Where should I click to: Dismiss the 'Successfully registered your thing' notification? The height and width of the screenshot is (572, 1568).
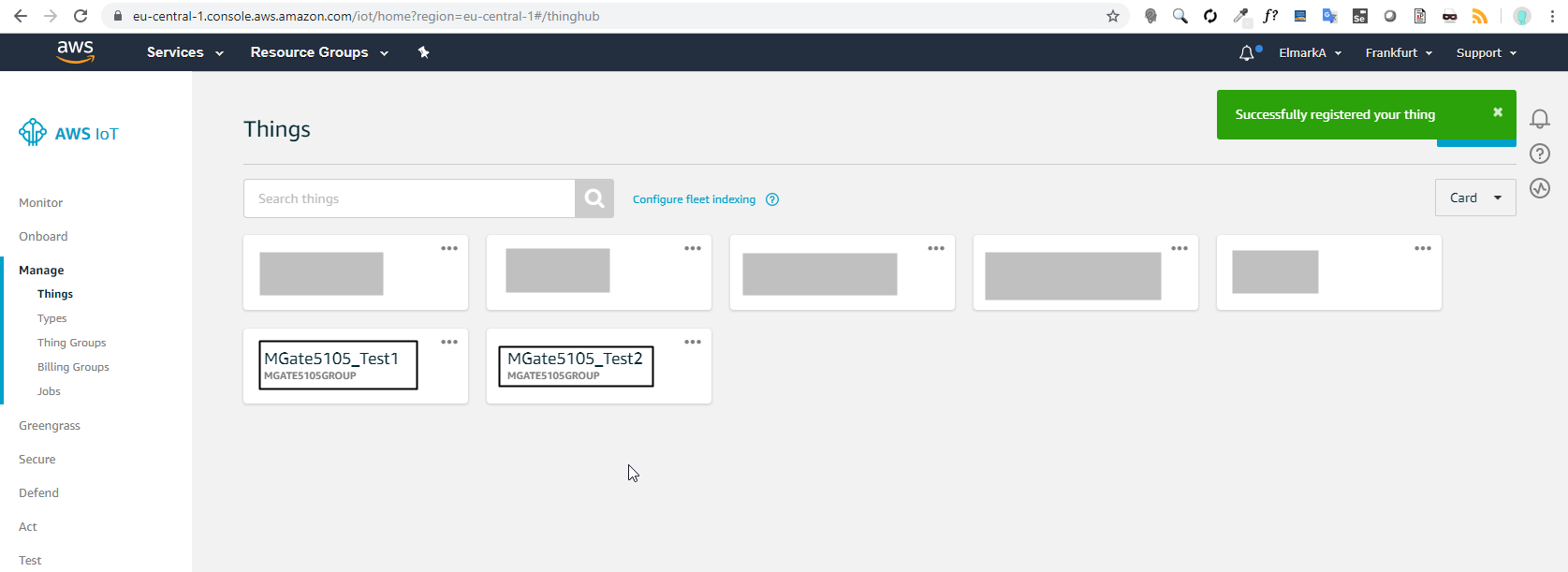pos(1498,112)
